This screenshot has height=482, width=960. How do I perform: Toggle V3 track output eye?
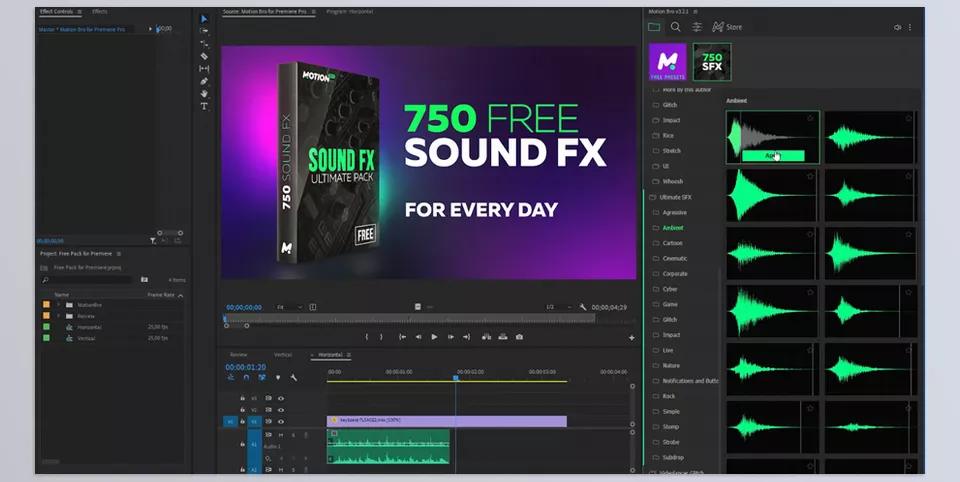[280, 398]
